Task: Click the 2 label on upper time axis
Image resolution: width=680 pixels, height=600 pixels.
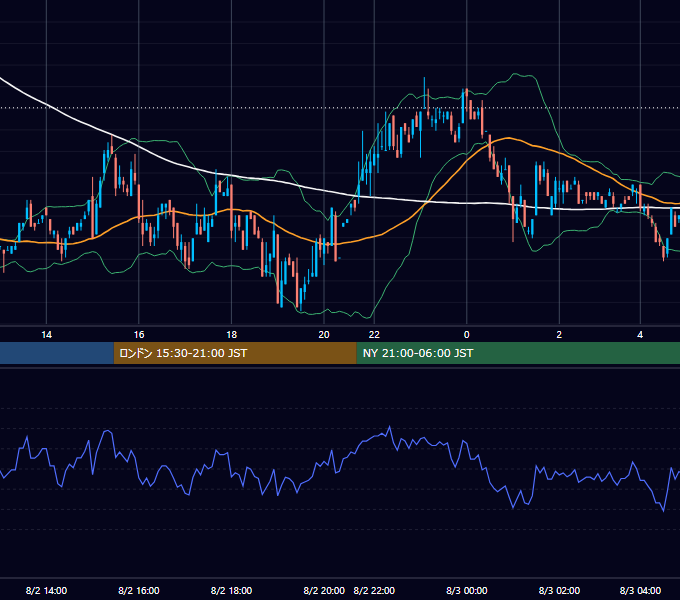Action: coord(559,335)
